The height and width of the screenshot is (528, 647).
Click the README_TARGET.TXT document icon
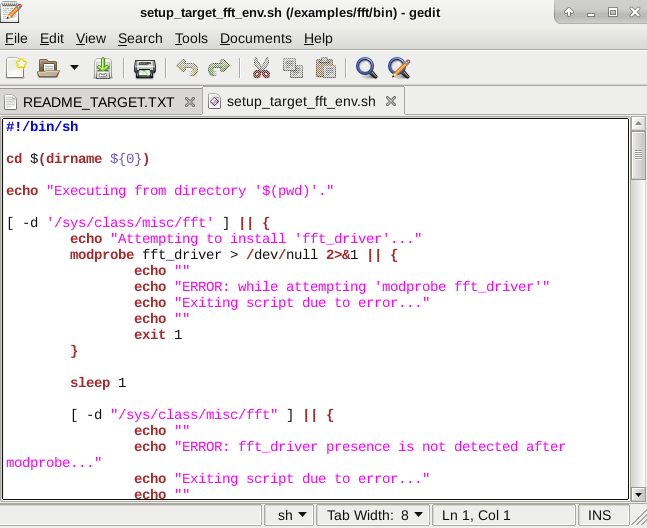pyautogui.click(x=10, y=102)
